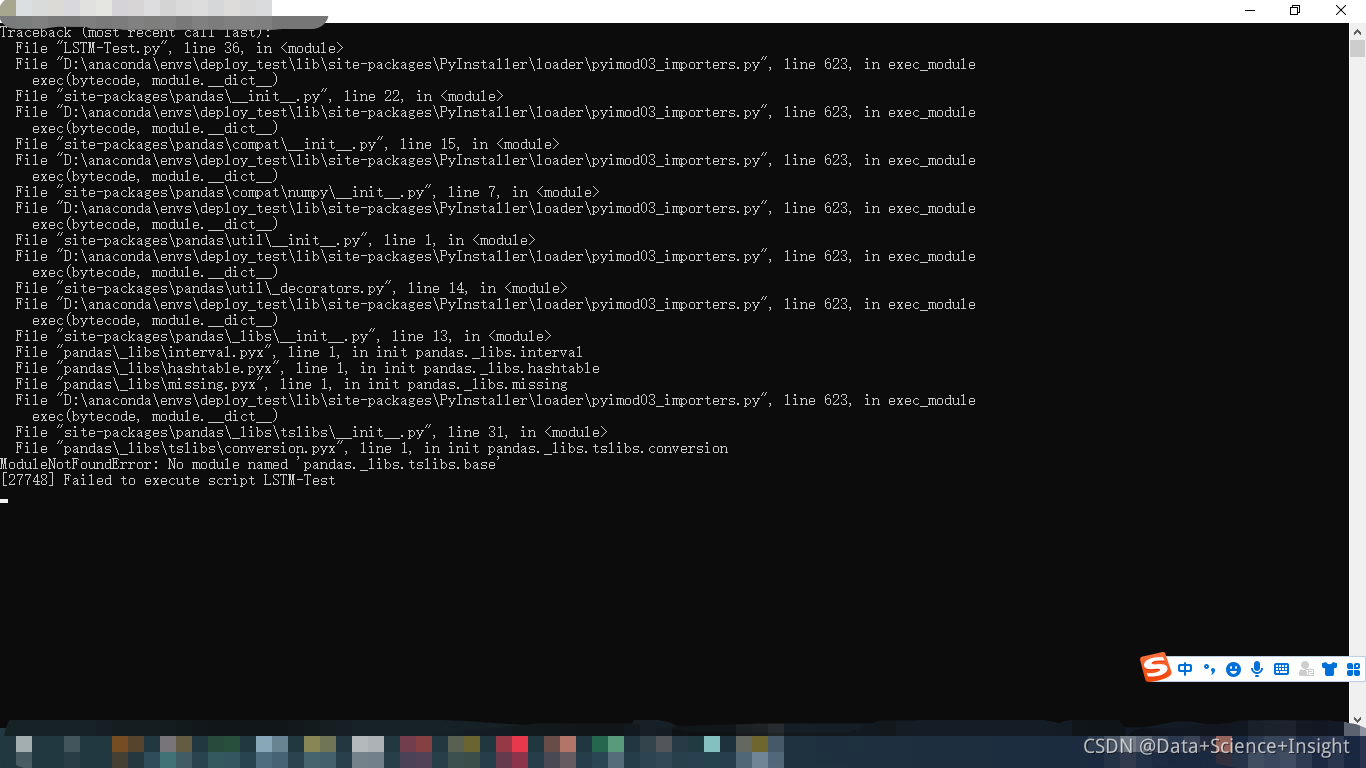
Task: Sign in via the Sogou account icon
Action: [x=1305, y=668]
